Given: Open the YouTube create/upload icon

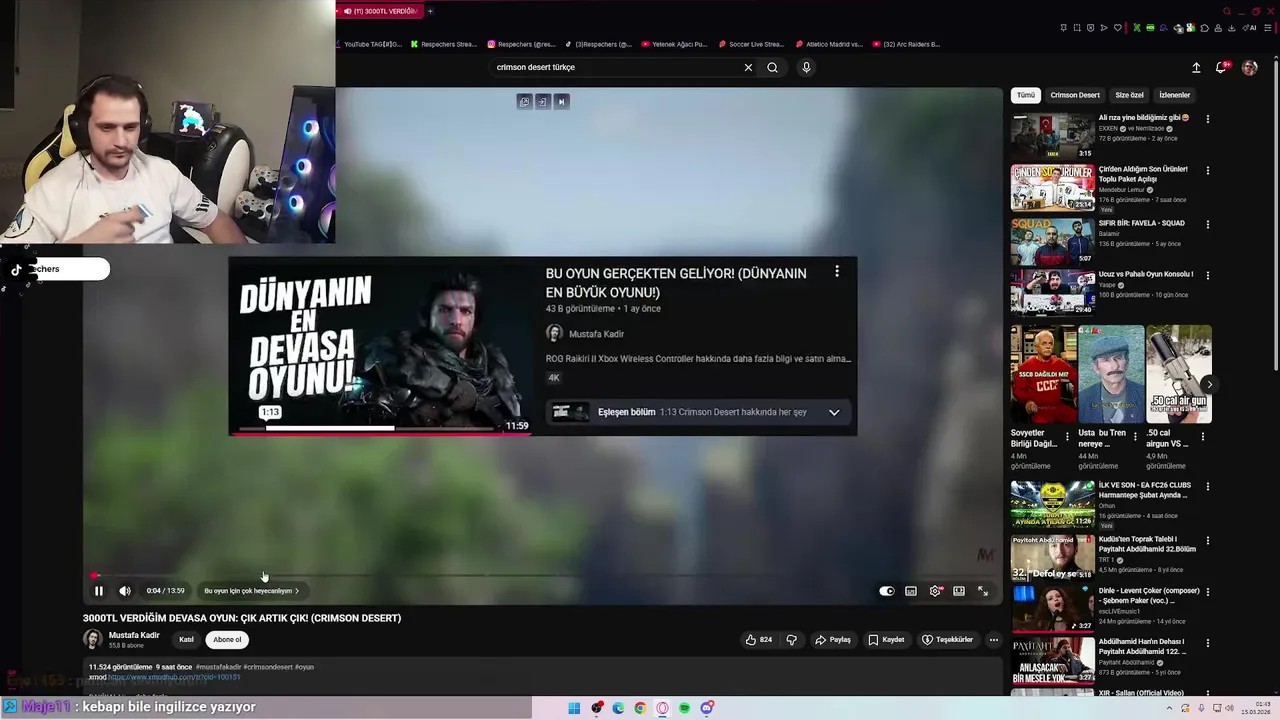Looking at the screenshot, I should click(x=1196, y=67).
